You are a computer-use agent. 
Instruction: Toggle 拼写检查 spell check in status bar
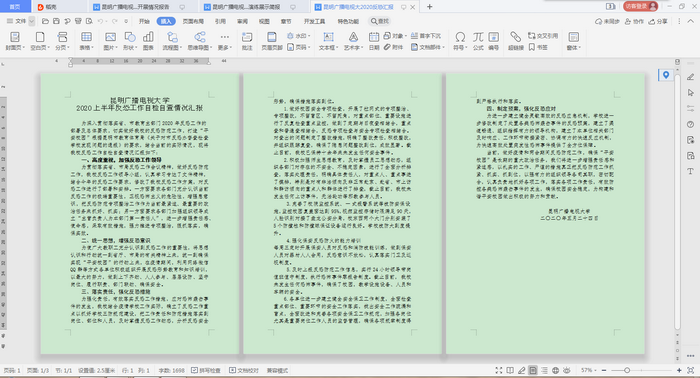click(206, 370)
